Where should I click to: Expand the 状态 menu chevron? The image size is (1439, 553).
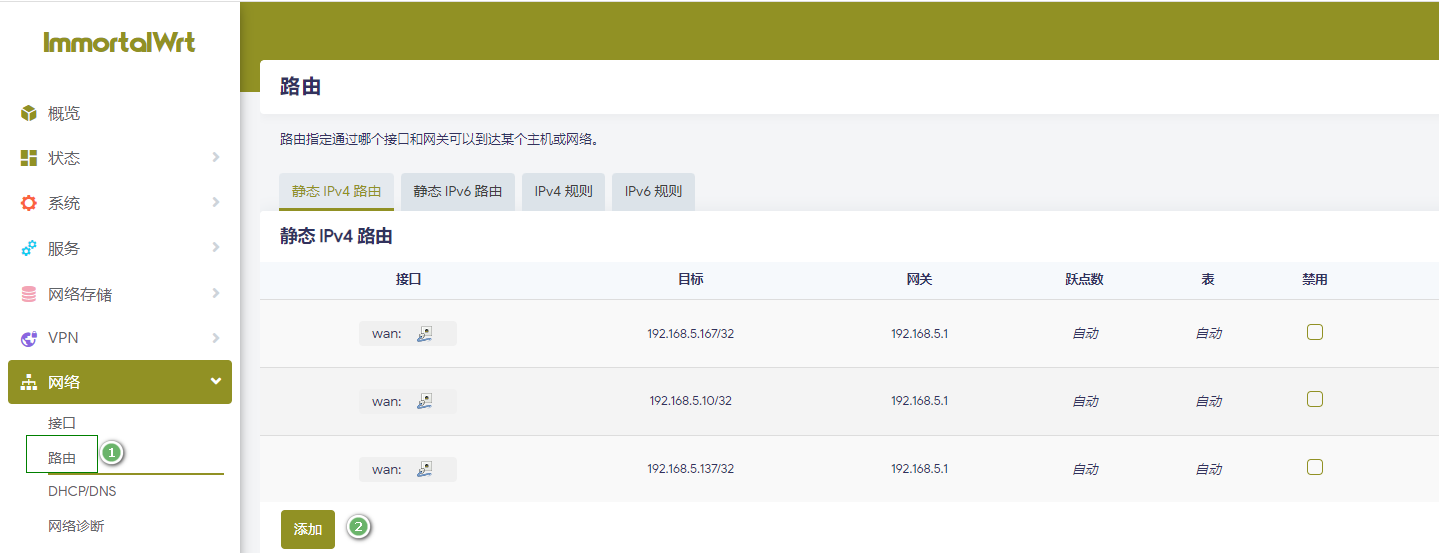coord(216,158)
